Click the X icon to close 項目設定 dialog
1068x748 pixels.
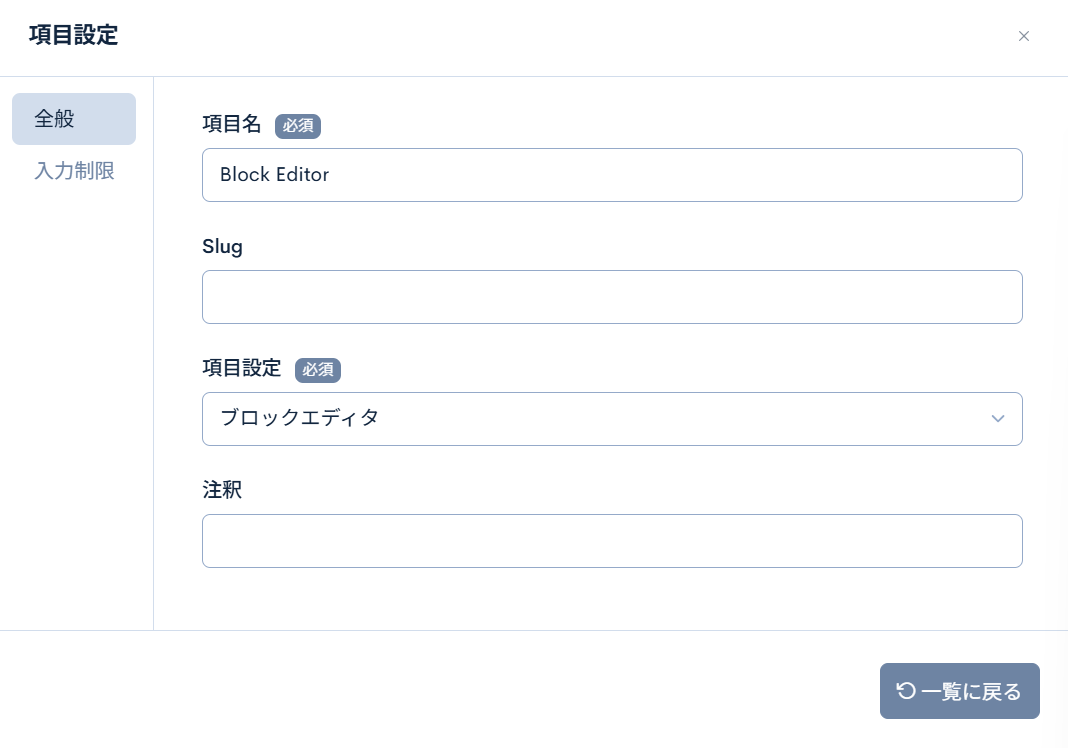click(x=1024, y=36)
